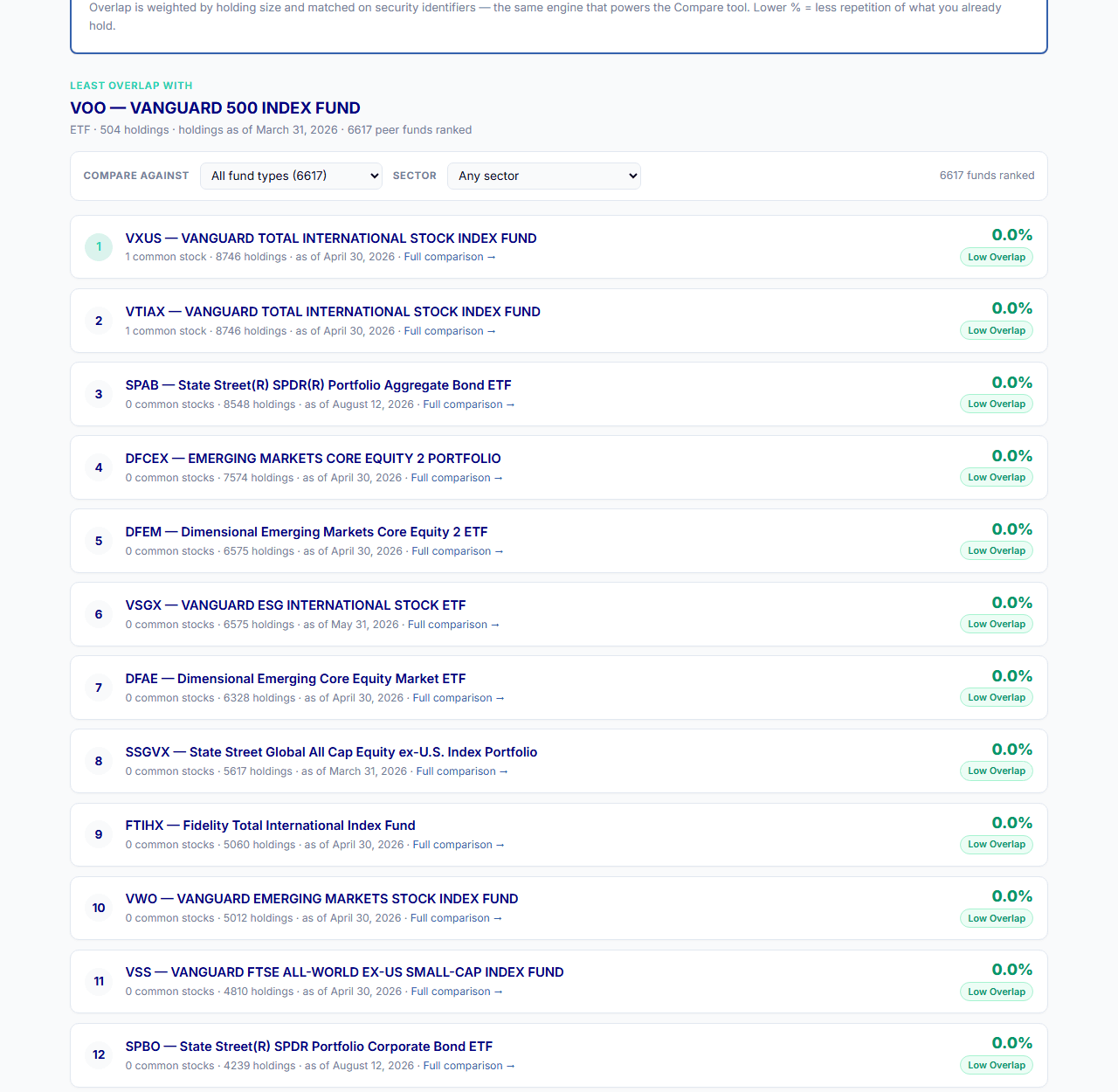The width and height of the screenshot is (1118, 1092).
Task: Click the rank 11 badge for VSS
Action: tap(99, 981)
